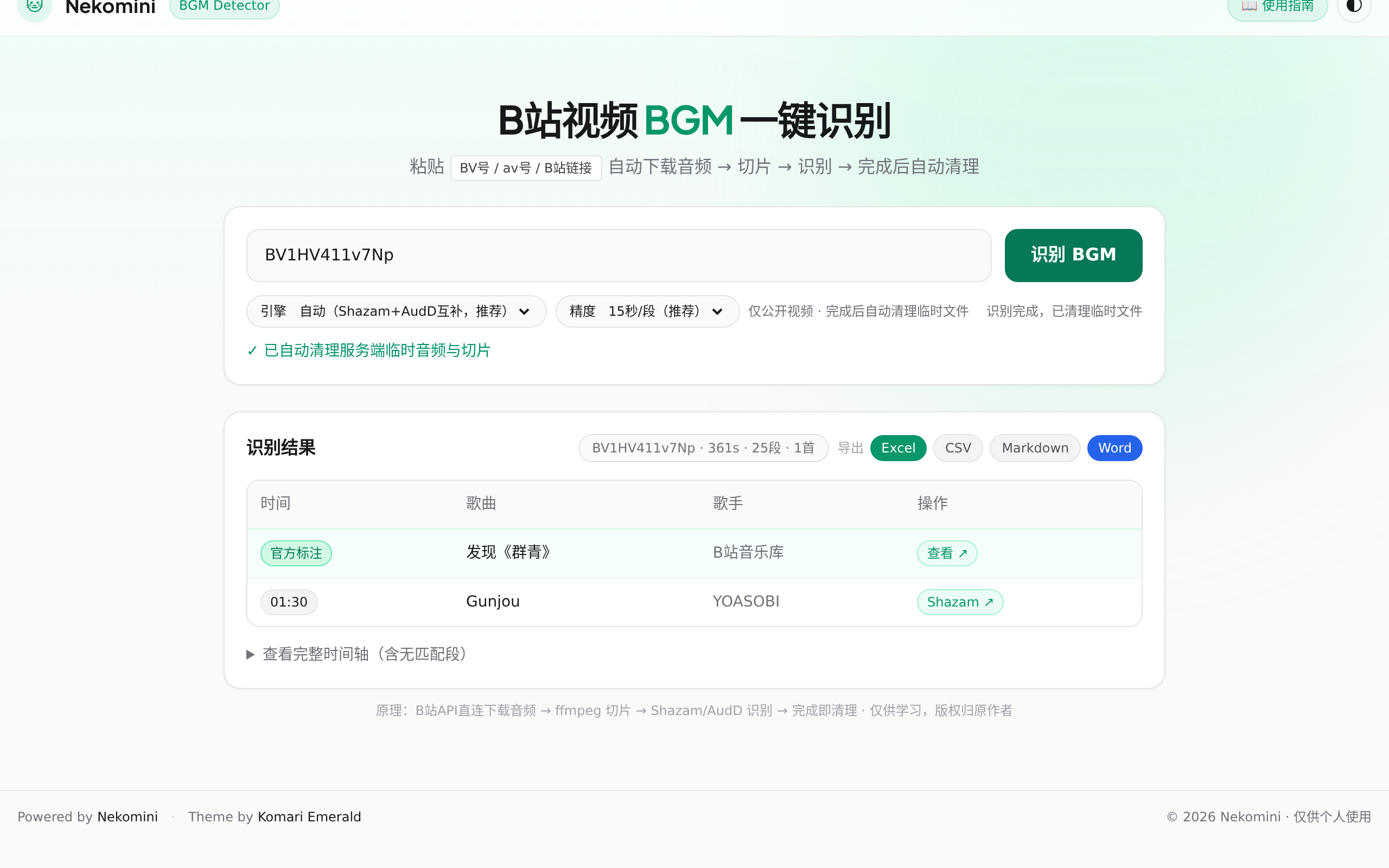Click the BV号 / av号 / B站链接 hint chip
1389x868 pixels.
526,168
